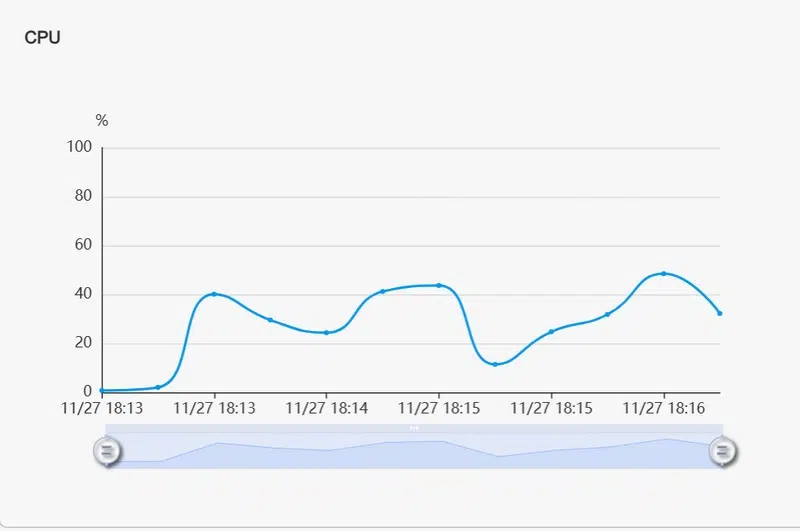Select the 44% point before the sharp drop
This screenshot has width=800, height=531.
coord(439,285)
